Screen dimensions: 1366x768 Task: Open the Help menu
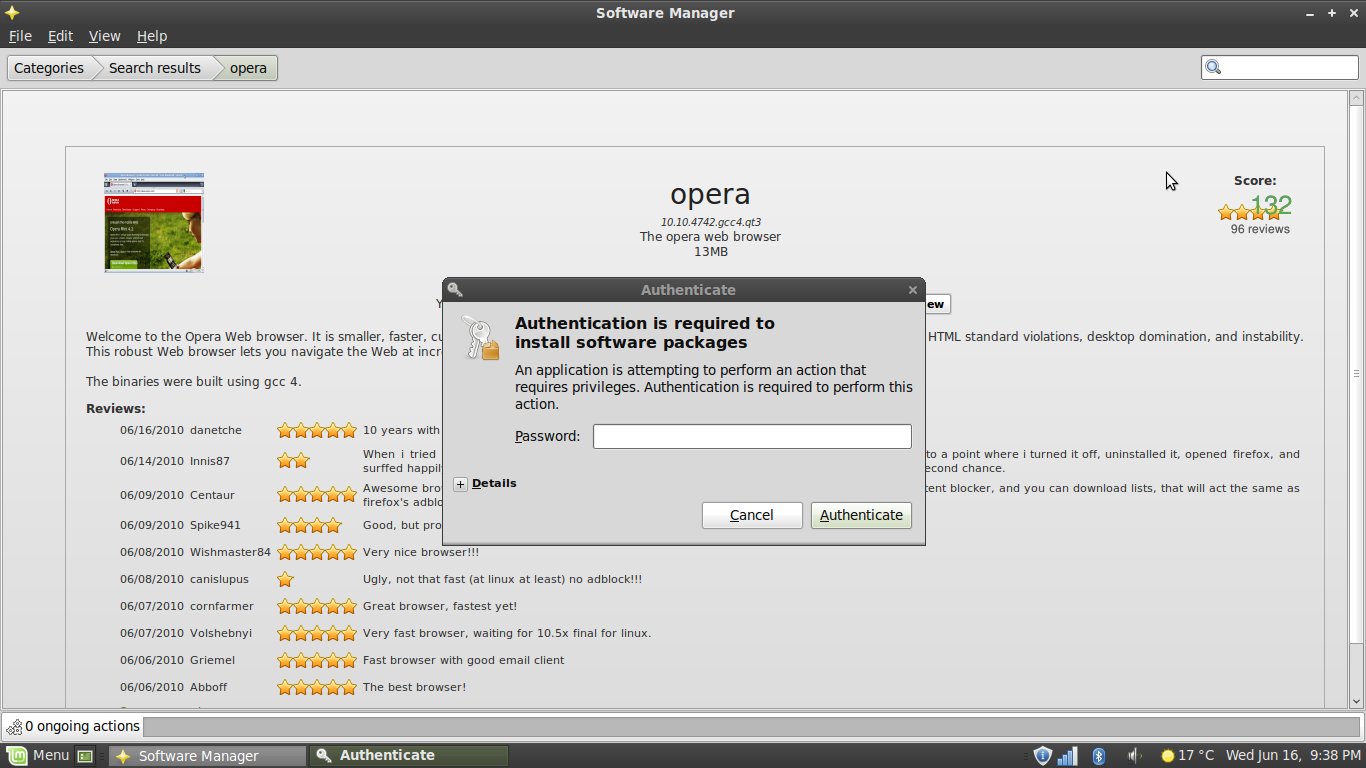152,36
